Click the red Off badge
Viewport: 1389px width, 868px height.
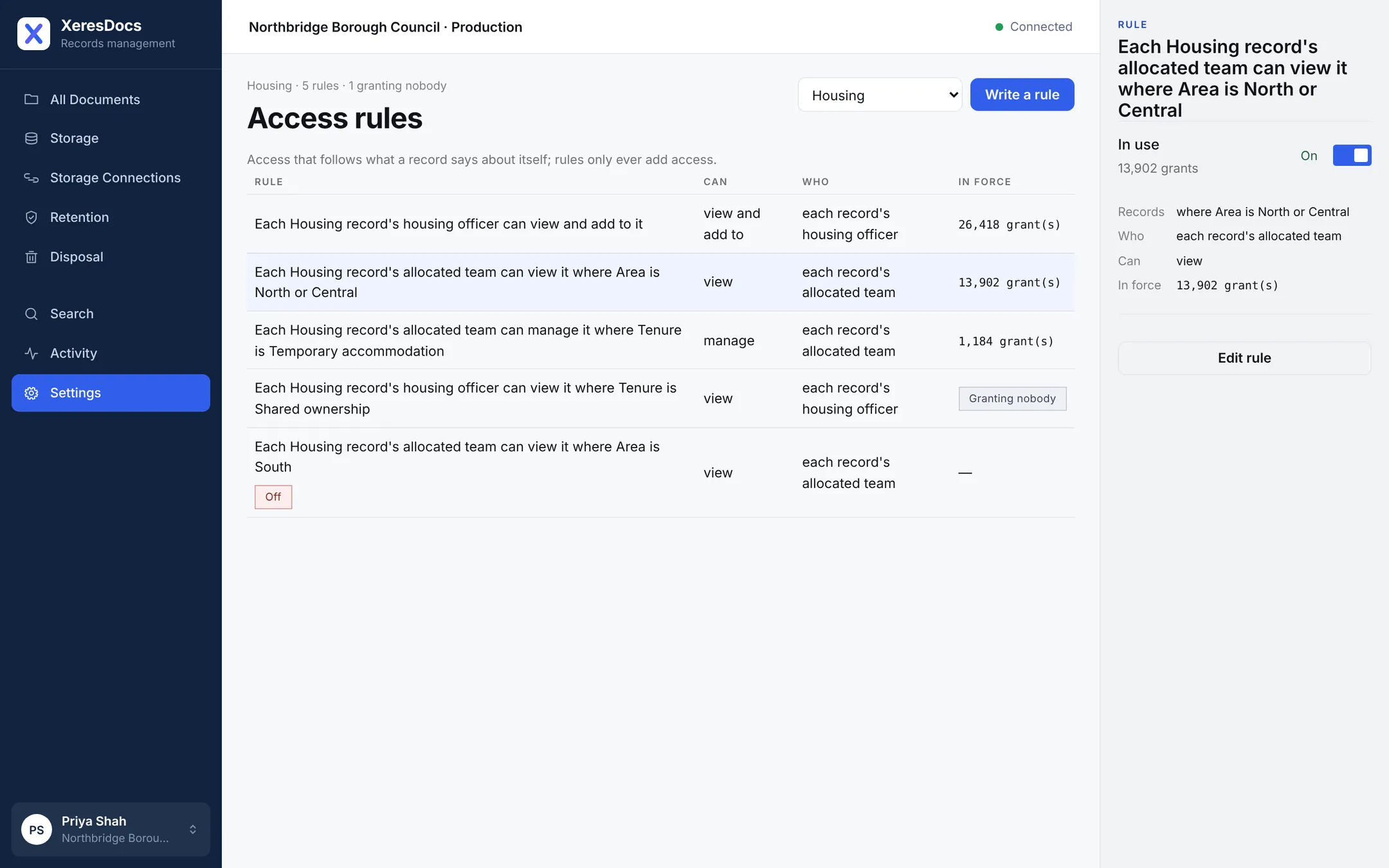coord(273,497)
